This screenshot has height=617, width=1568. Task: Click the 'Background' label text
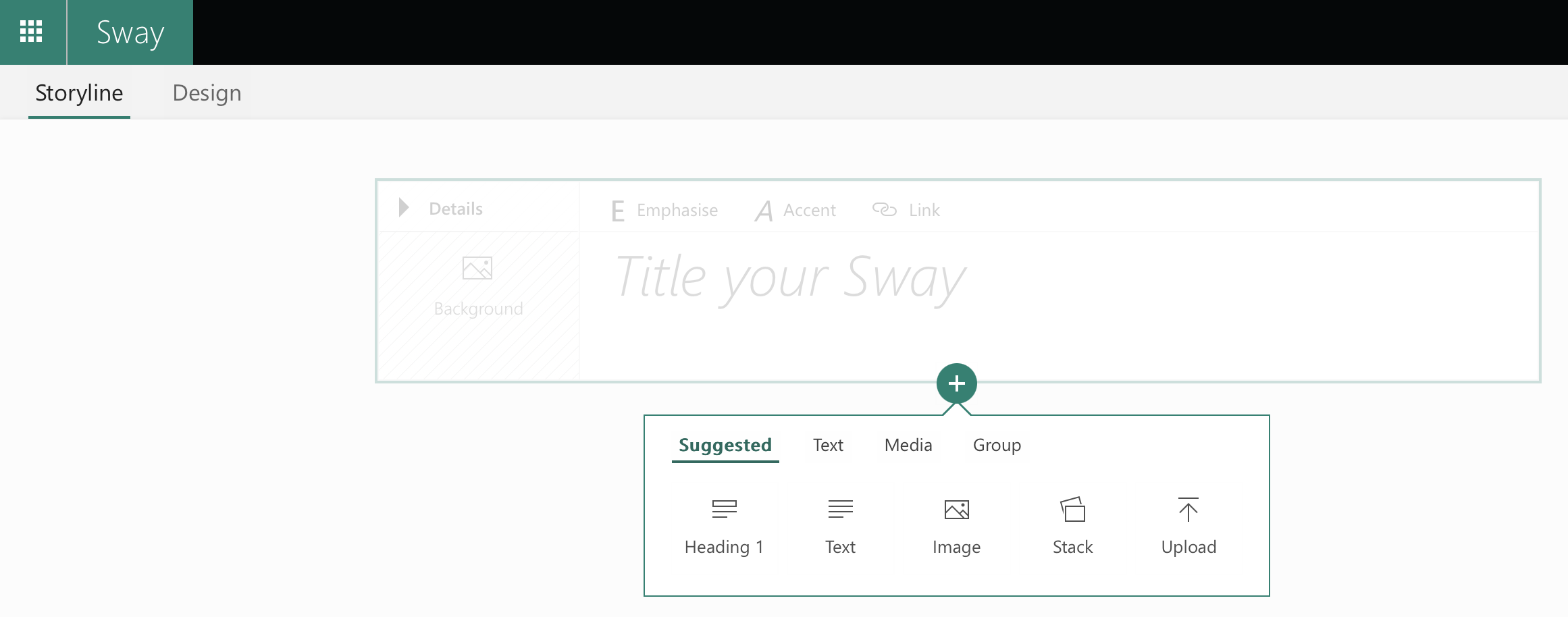coord(479,308)
